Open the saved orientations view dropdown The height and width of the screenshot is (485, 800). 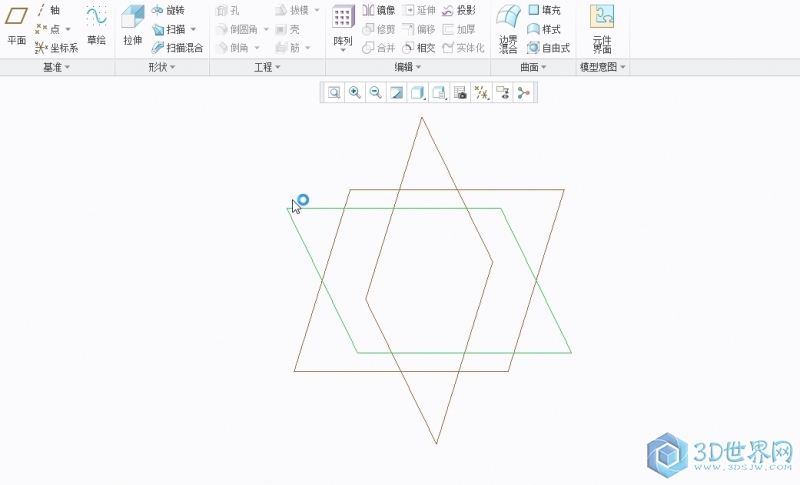pos(439,93)
